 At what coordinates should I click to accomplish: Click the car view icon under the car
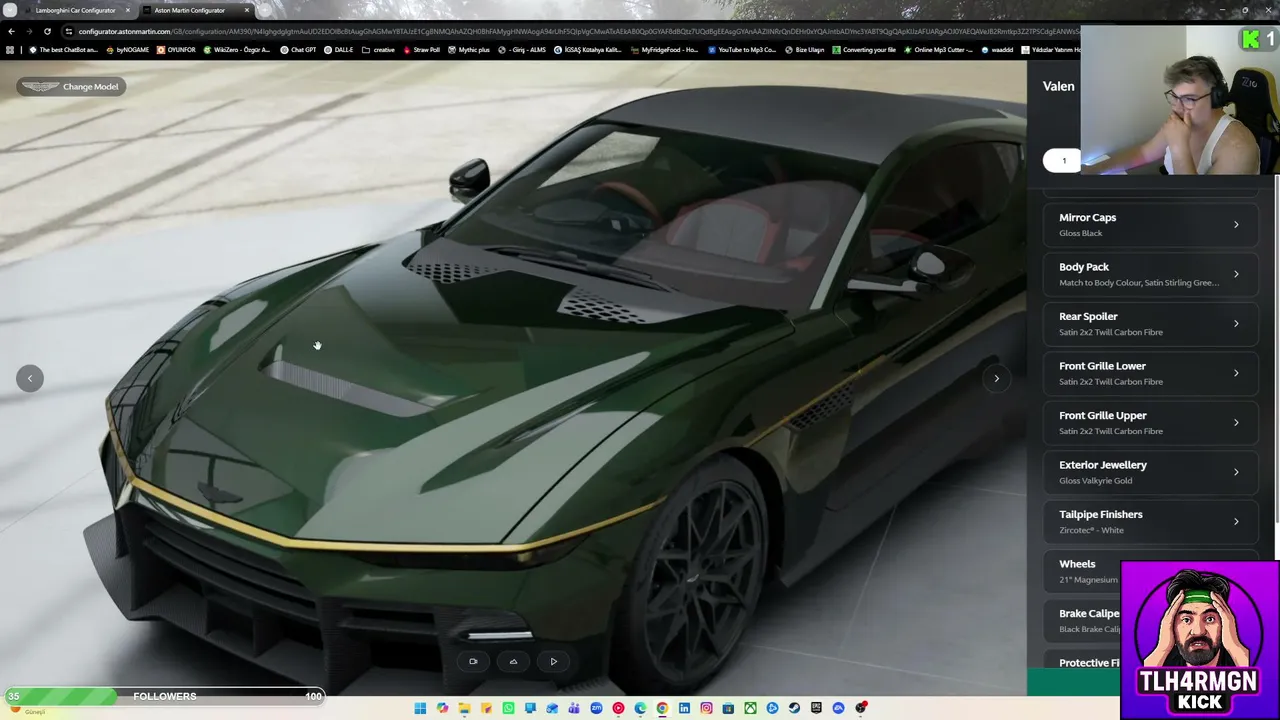click(513, 661)
